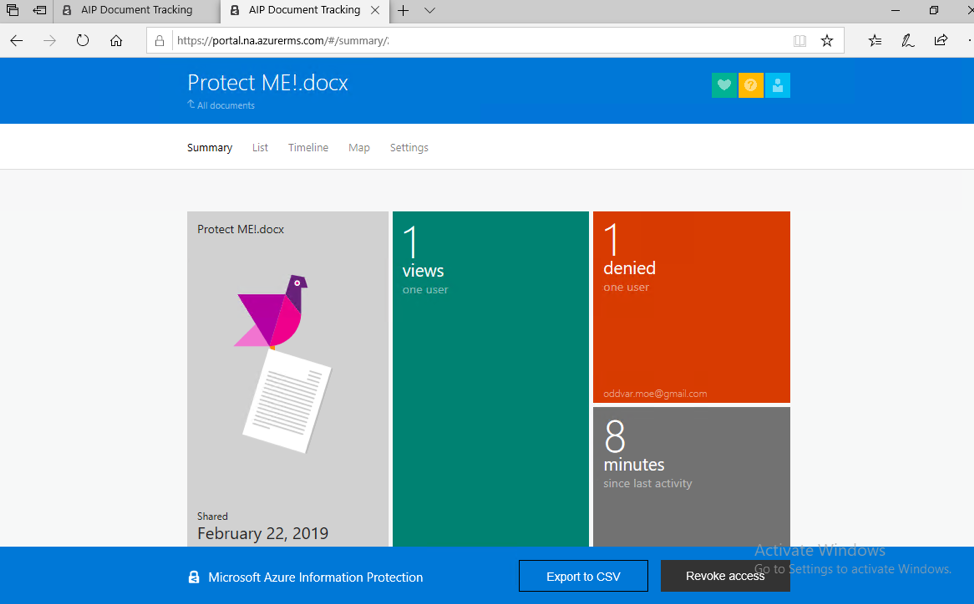Click the Protect ME!.docx tile caption
Viewport: 974px width, 604px height.
[240, 229]
